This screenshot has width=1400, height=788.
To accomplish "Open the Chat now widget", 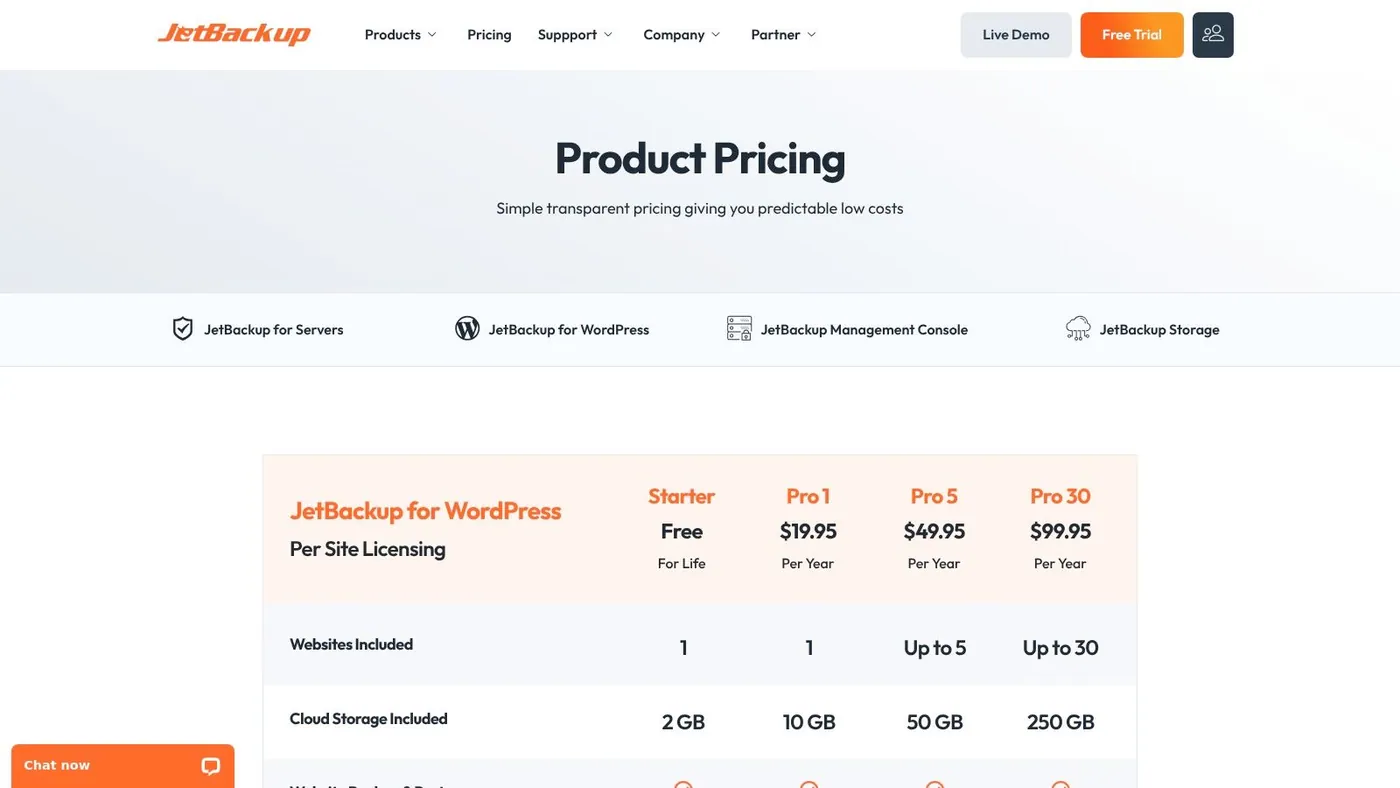I will pyautogui.click(x=123, y=766).
